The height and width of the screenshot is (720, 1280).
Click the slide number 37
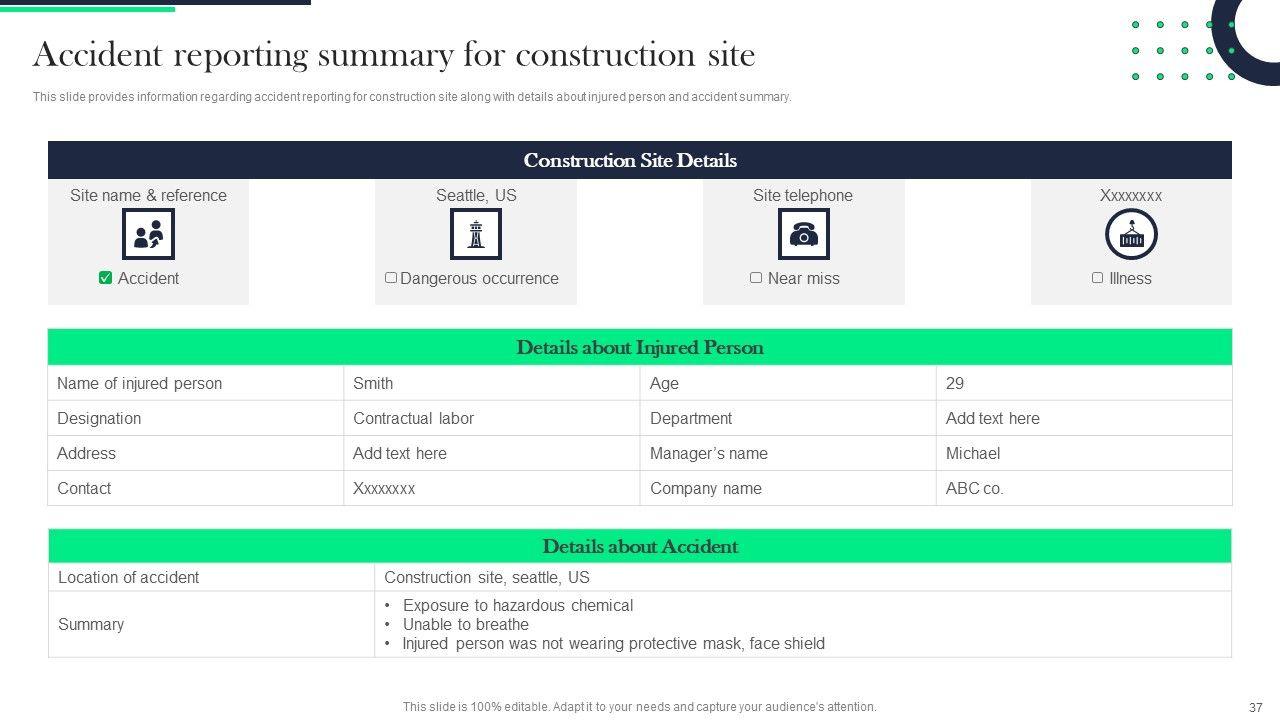click(x=1256, y=707)
